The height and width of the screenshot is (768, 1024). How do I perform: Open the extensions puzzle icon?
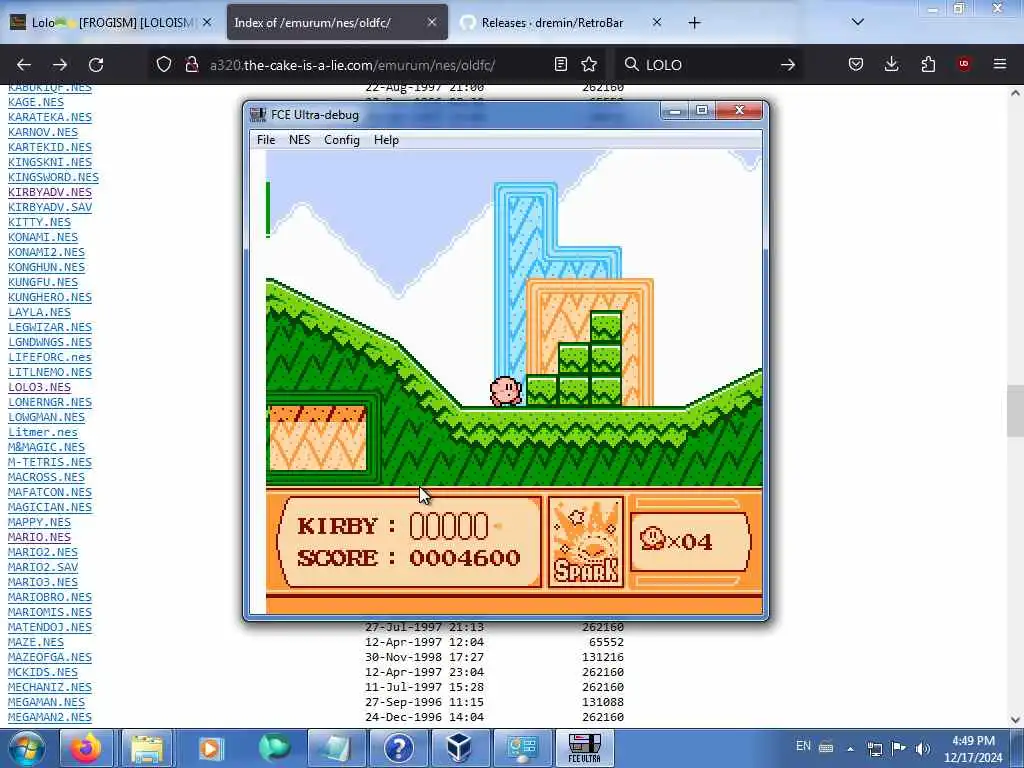[928, 64]
